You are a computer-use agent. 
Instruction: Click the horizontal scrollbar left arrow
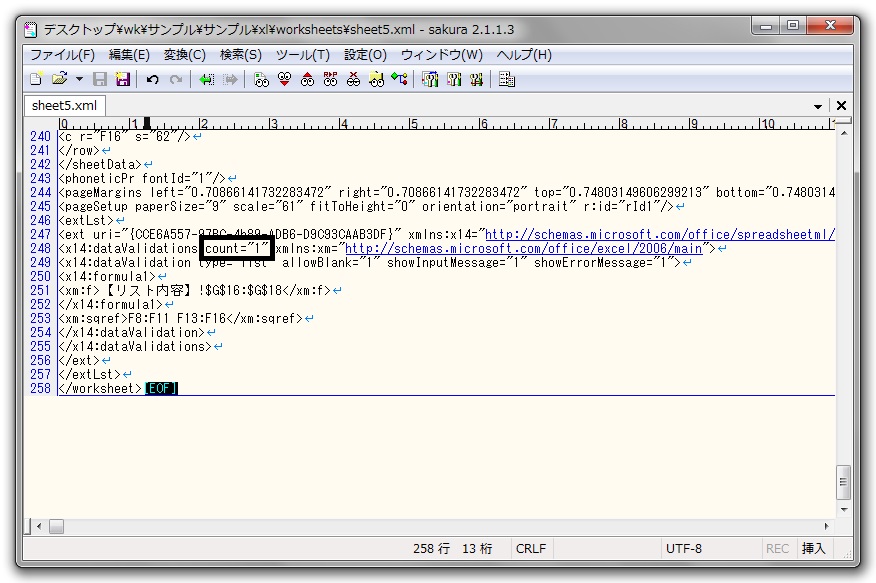point(39,526)
